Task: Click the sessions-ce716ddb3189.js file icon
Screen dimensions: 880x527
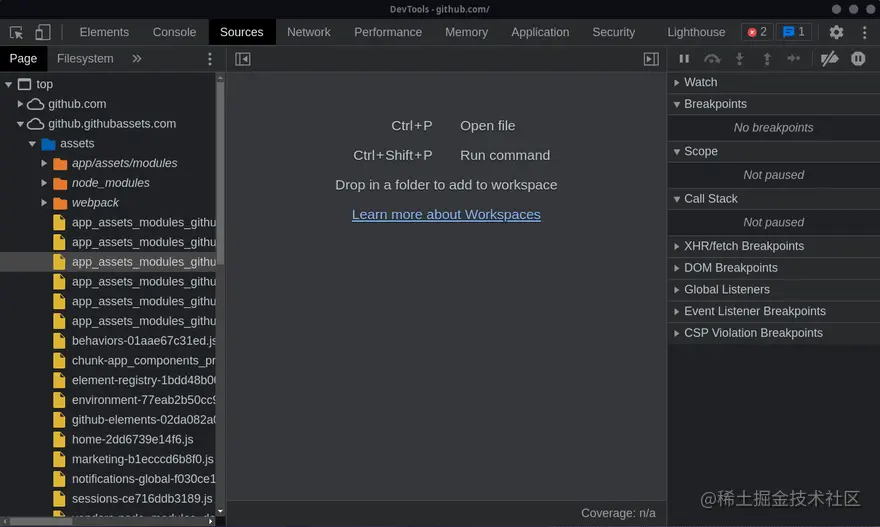Action: tap(59, 498)
